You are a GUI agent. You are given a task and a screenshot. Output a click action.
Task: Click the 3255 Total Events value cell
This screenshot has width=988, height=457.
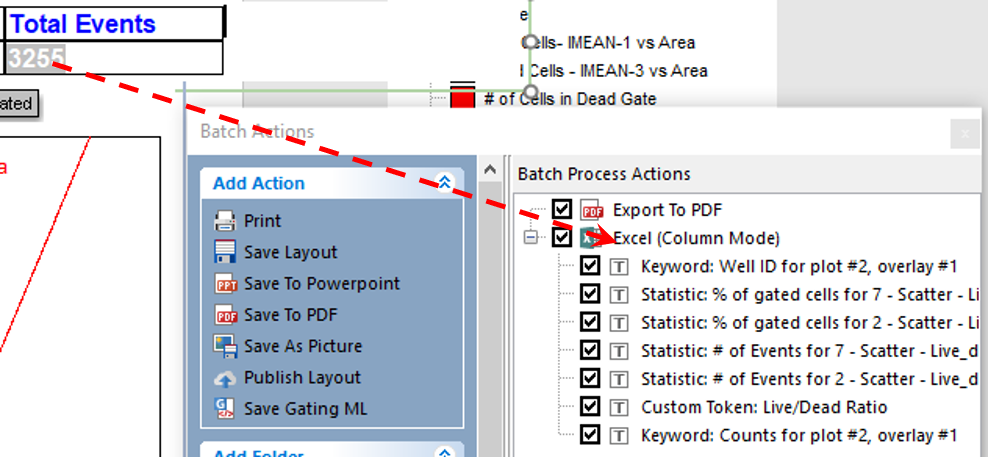[113, 58]
